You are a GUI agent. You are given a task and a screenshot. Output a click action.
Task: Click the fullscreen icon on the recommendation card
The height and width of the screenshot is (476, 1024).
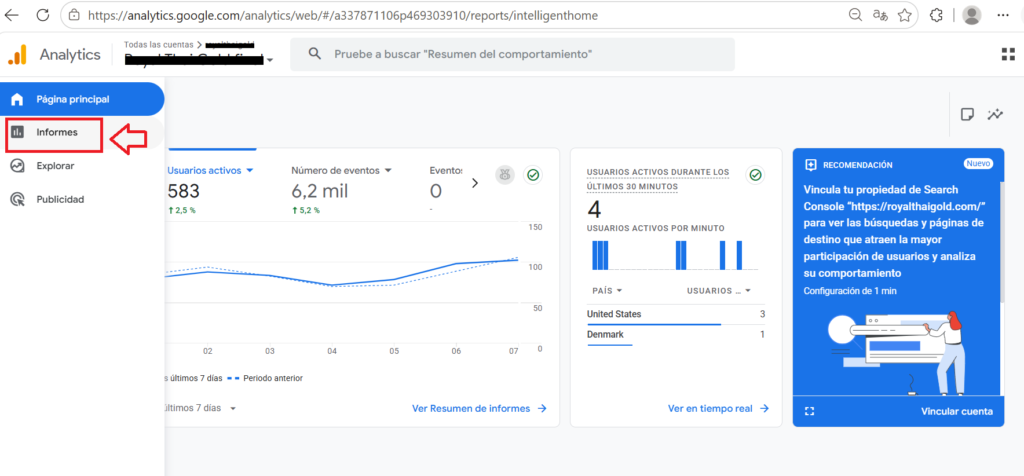point(810,411)
